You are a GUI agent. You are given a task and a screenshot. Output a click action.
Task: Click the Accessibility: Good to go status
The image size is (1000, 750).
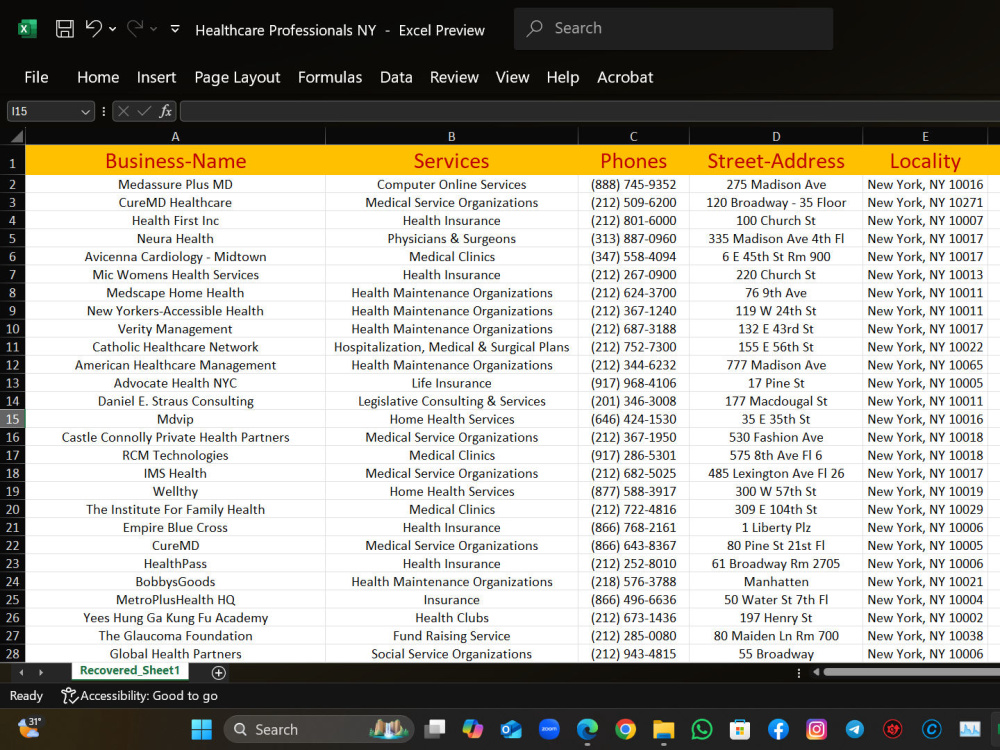(140, 696)
